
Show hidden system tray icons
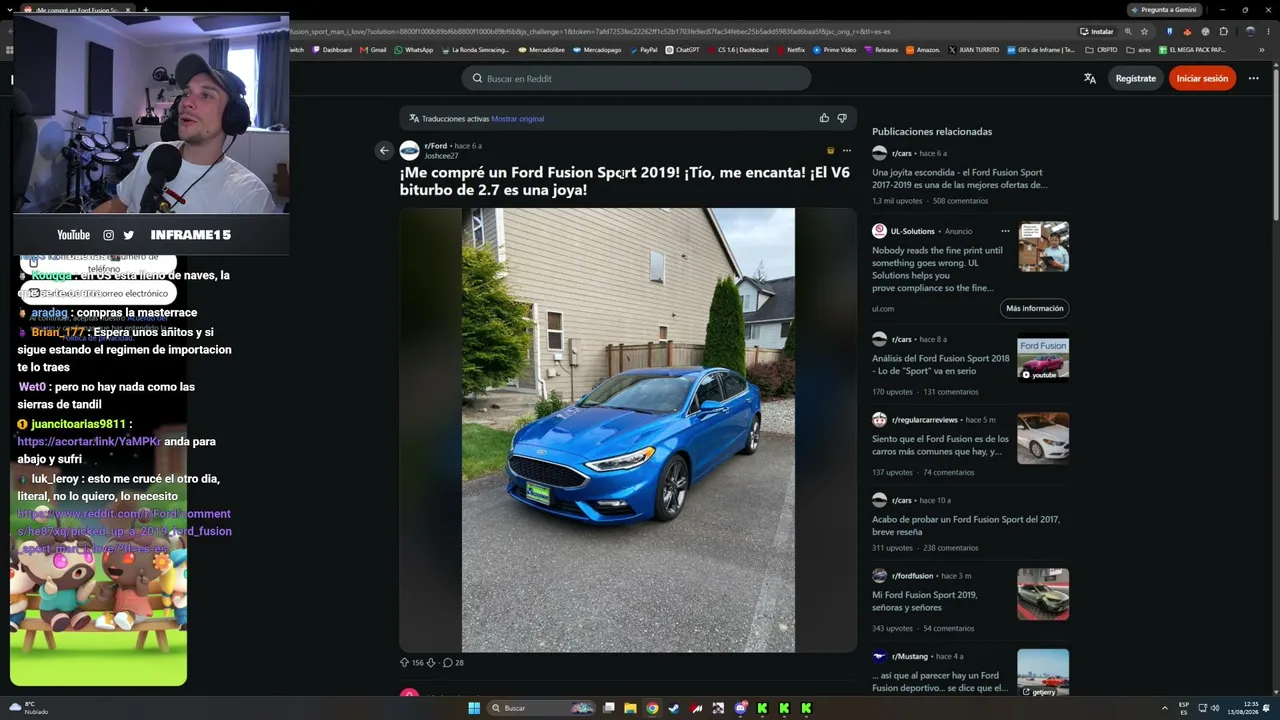pyautogui.click(x=1165, y=708)
